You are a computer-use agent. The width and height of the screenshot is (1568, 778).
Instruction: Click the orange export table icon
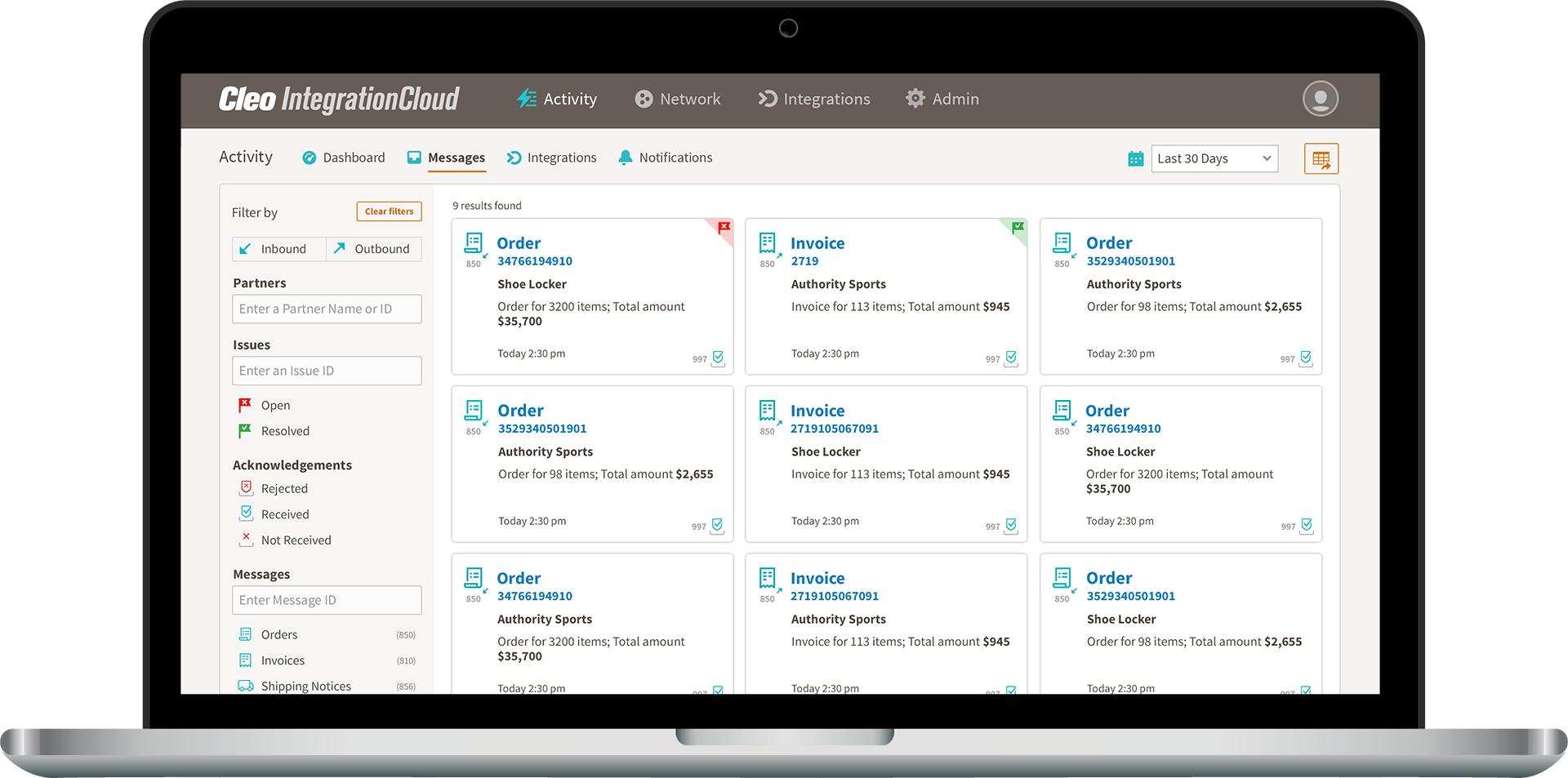tap(1321, 158)
